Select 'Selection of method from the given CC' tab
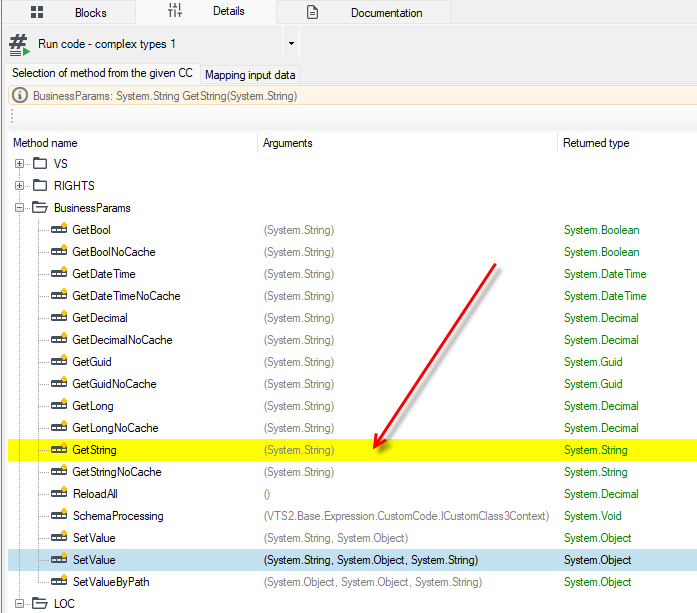Viewport: 697px width, 613px height. coord(102,73)
